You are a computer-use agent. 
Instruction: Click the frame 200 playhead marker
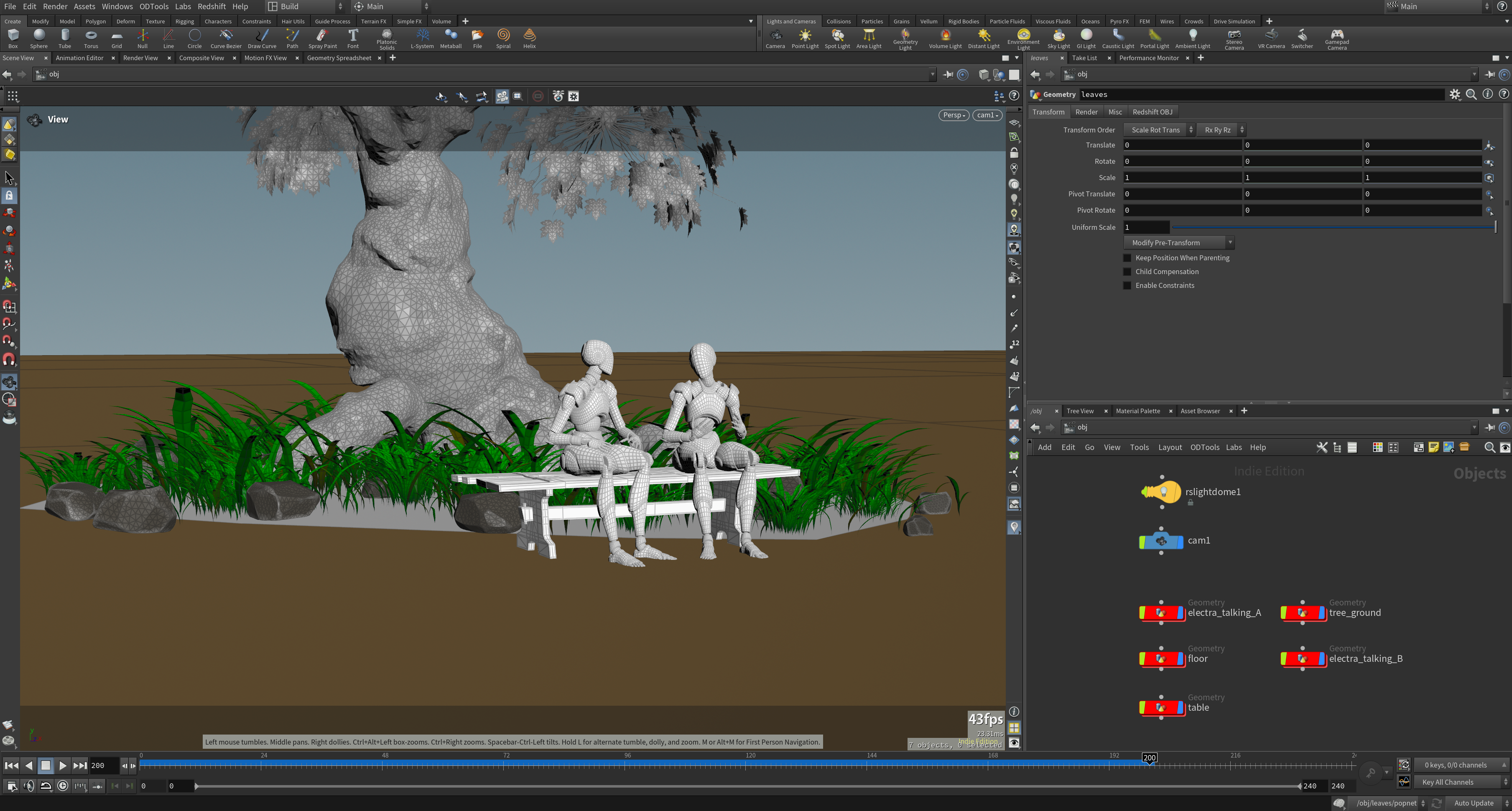click(x=1149, y=758)
